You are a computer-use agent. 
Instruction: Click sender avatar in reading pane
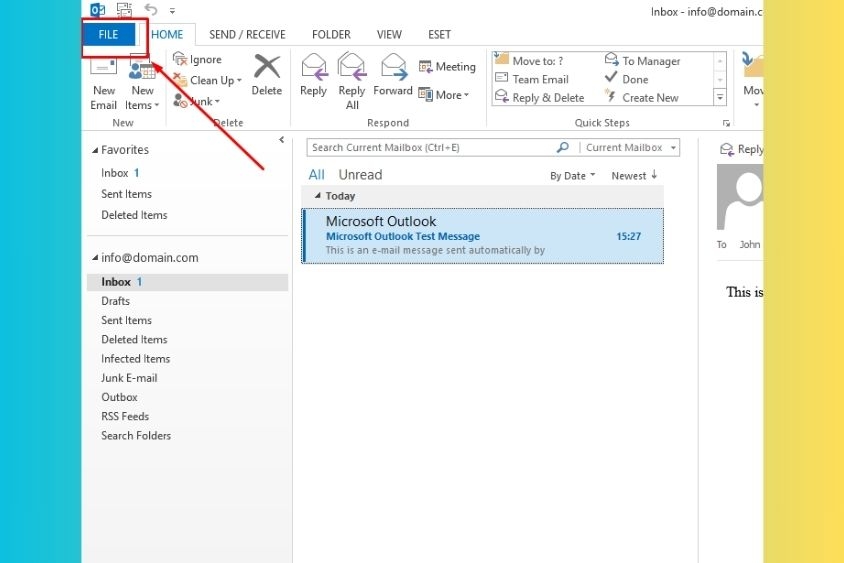click(x=740, y=197)
